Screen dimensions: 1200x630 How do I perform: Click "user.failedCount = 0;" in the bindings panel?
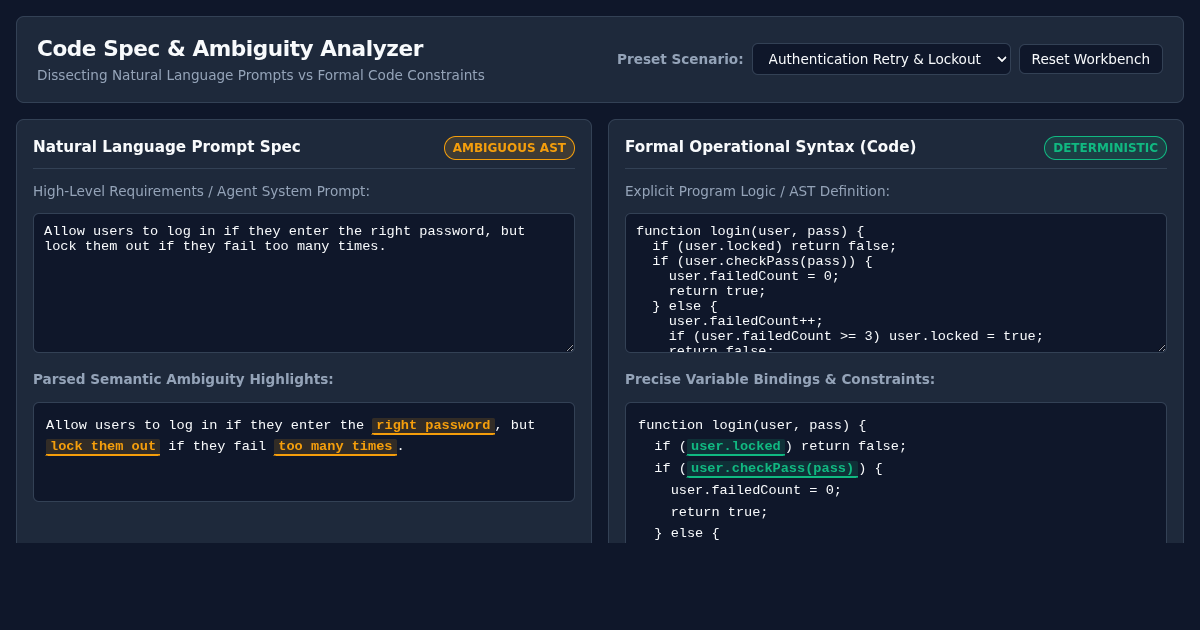click(x=756, y=490)
